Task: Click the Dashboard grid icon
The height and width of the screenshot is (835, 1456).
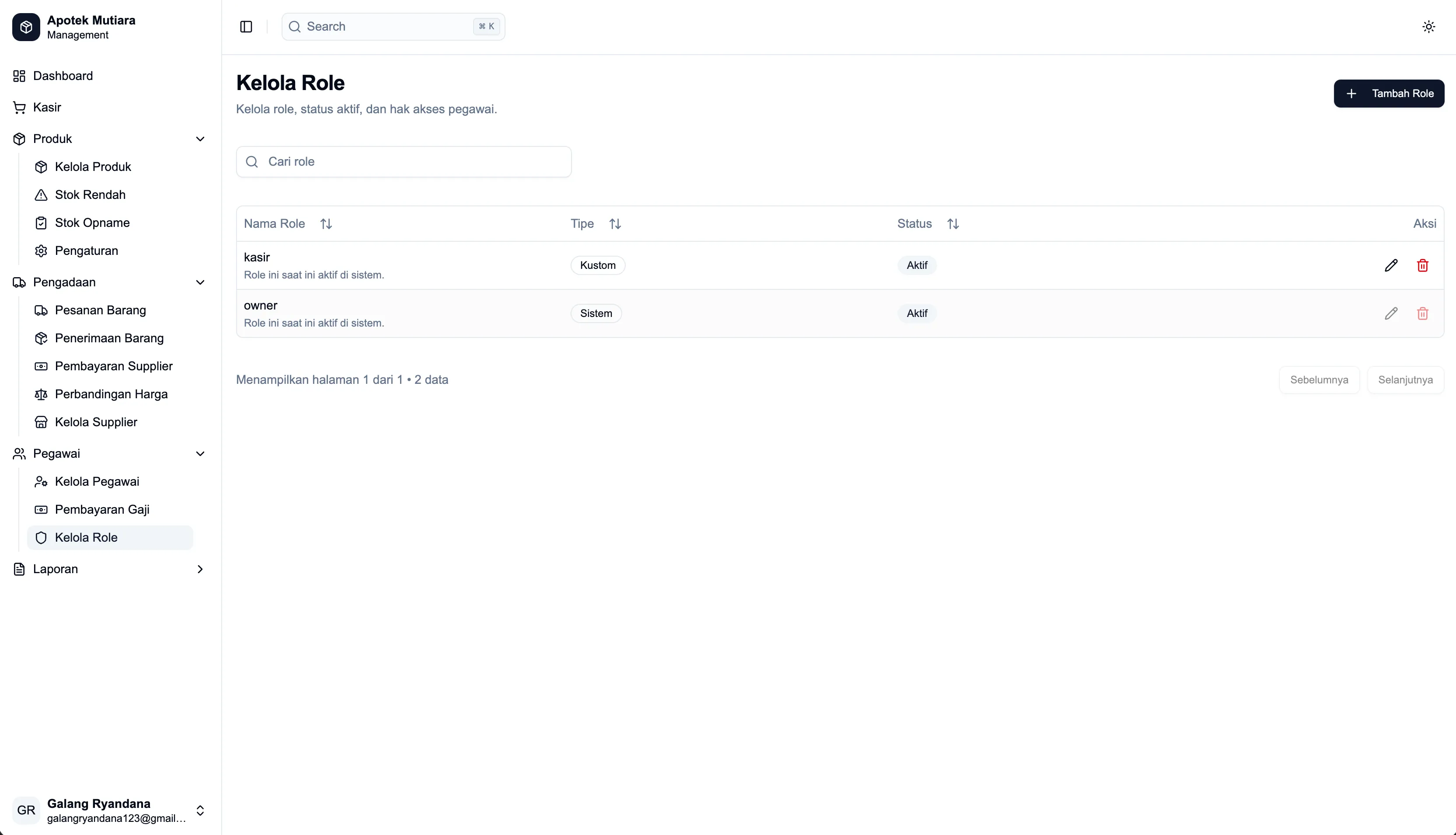Action: tap(20, 76)
